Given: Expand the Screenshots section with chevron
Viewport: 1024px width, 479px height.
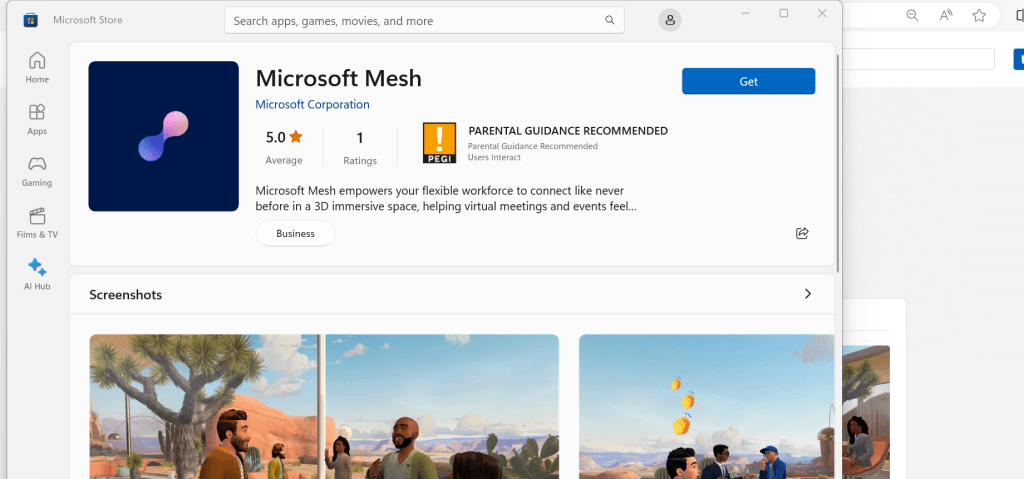Looking at the screenshot, I should click(x=808, y=294).
